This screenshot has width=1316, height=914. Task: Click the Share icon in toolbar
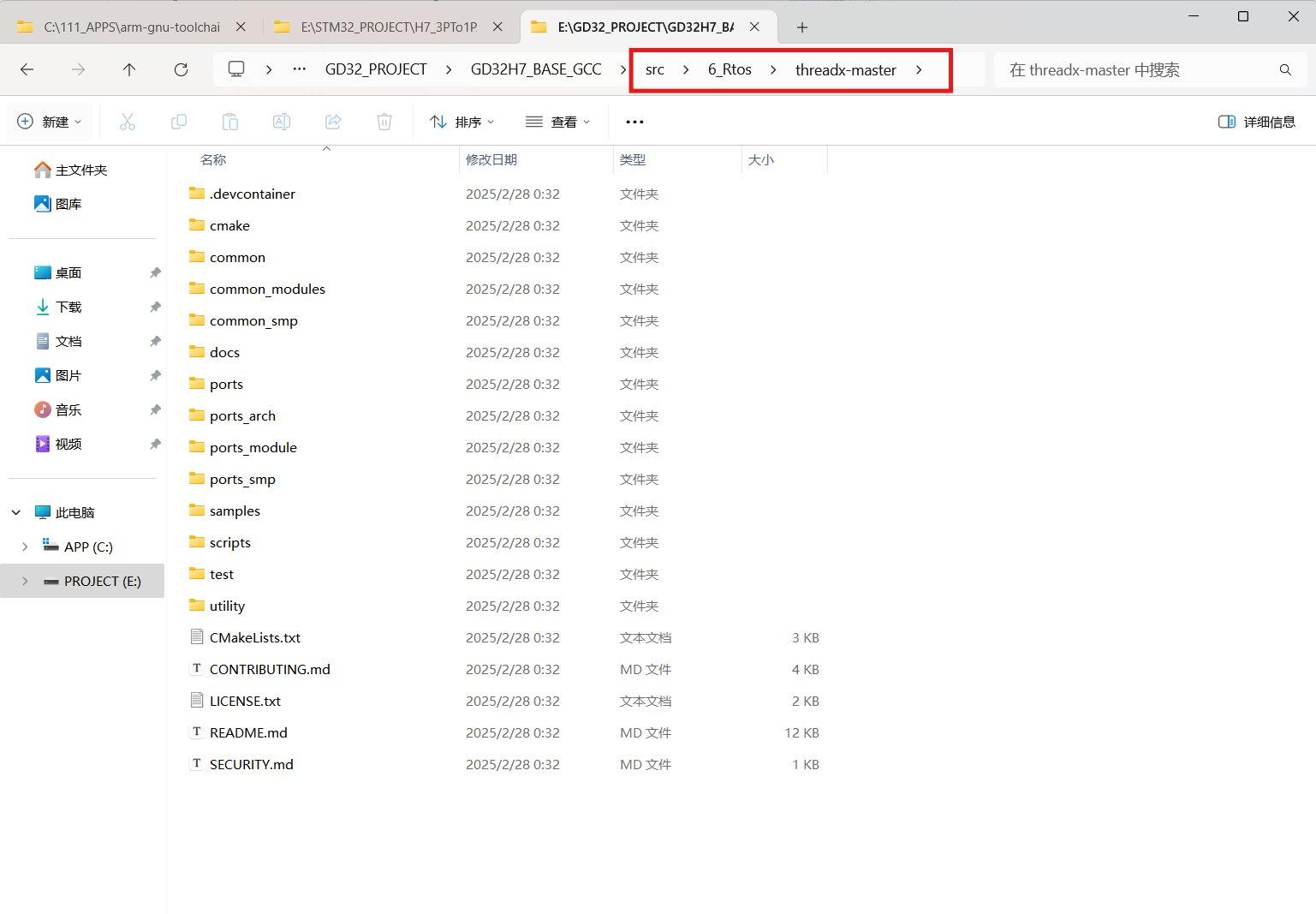point(333,122)
